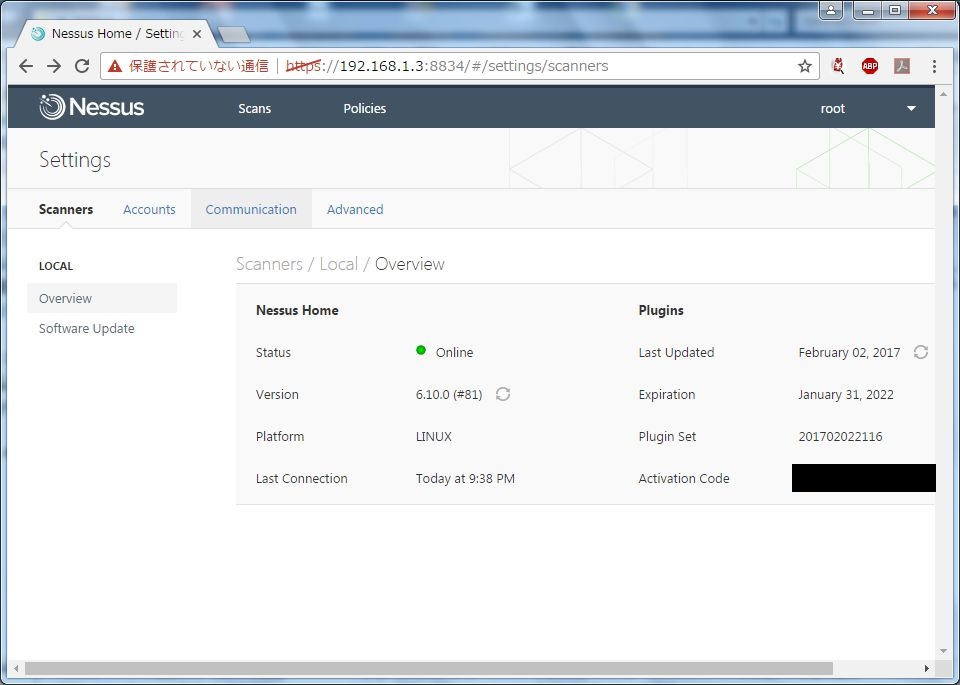The height and width of the screenshot is (685, 960).
Task: Click the vertical scrollbar down arrow
Action: tap(943, 651)
